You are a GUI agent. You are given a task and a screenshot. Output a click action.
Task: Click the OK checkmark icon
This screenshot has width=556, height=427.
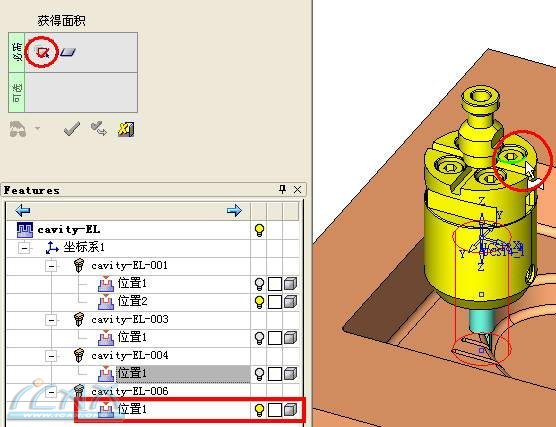(x=72, y=129)
